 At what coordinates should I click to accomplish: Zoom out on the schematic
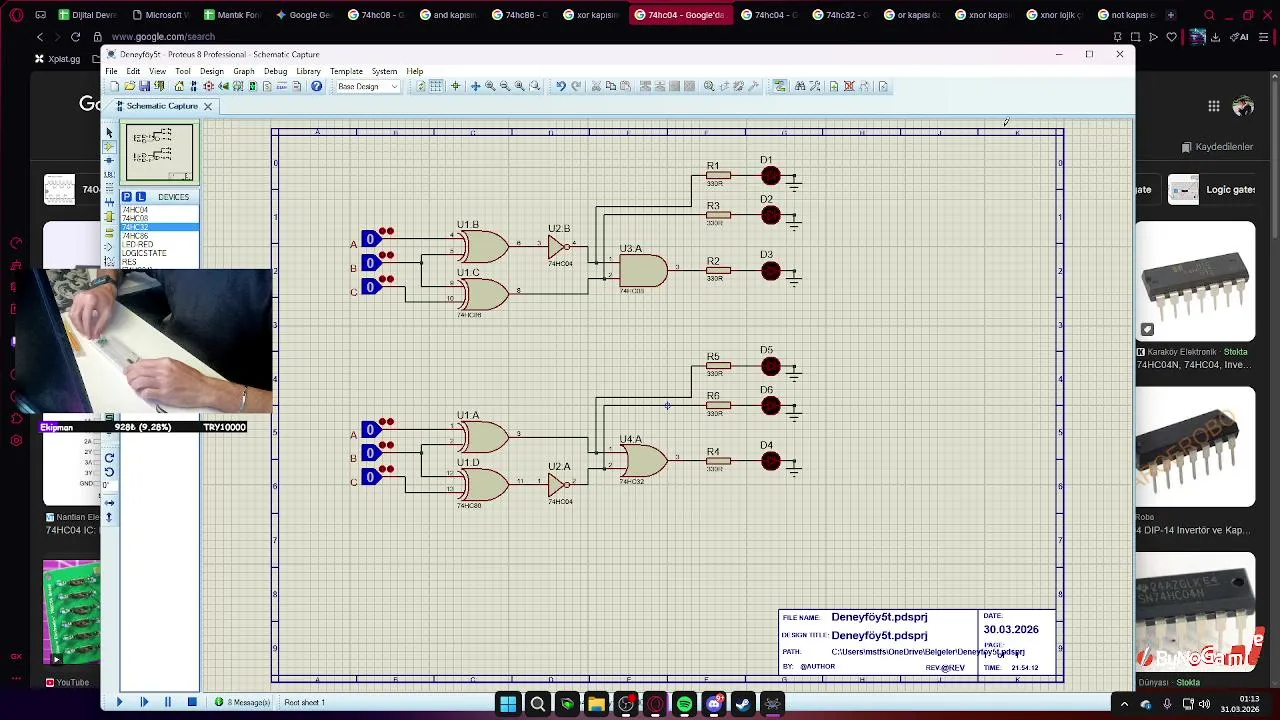coord(505,86)
